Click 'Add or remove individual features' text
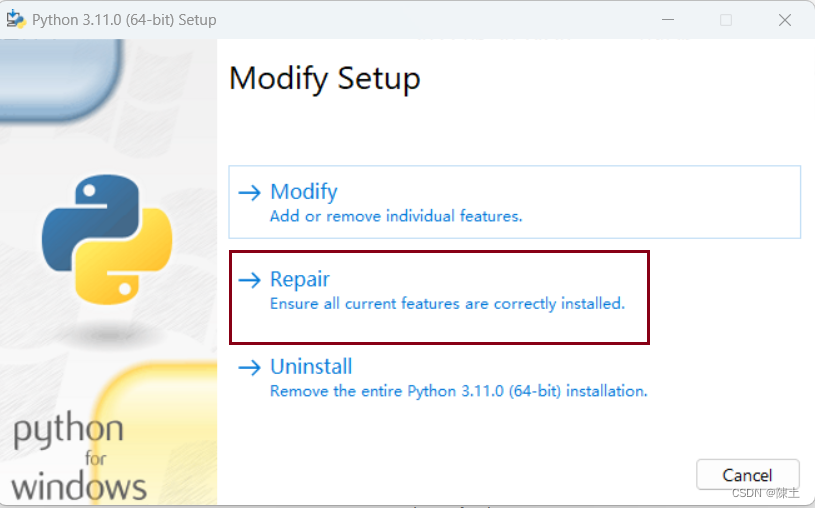The width and height of the screenshot is (815, 508). [396, 216]
